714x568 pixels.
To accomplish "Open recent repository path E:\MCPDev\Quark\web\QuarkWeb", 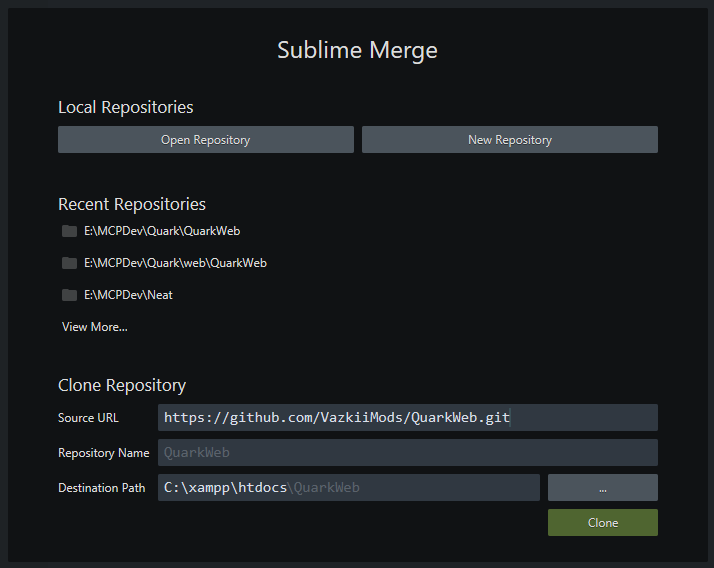I will pyautogui.click(x=175, y=263).
